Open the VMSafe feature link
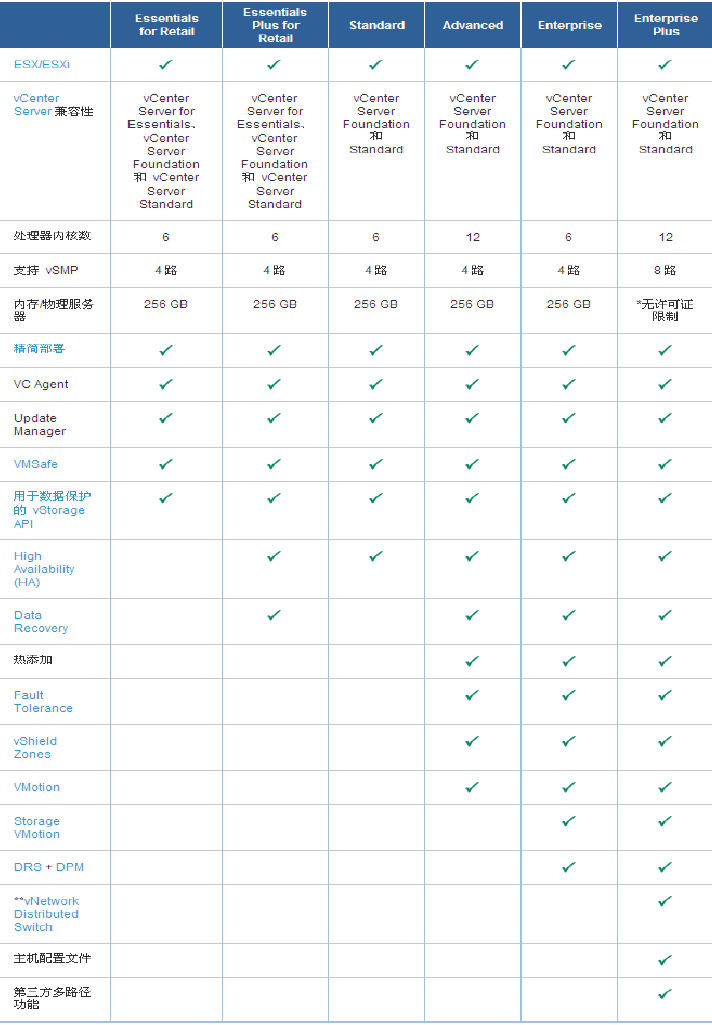 (x=36, y=464)
